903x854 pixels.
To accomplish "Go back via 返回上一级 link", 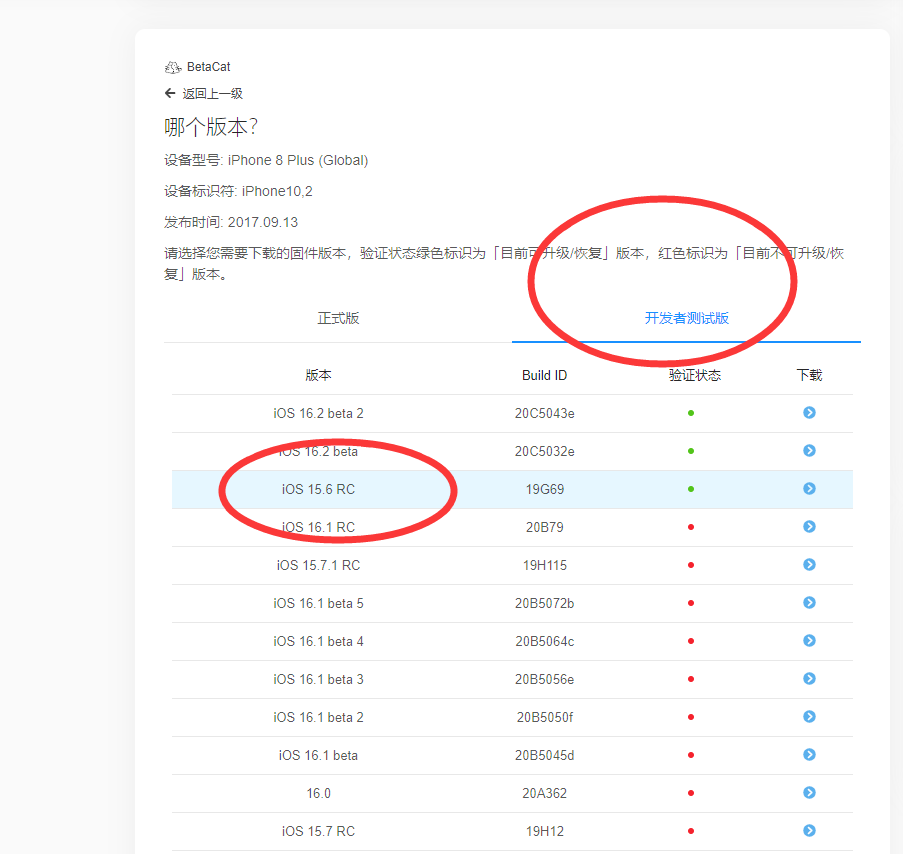I will tap(212, 94).
